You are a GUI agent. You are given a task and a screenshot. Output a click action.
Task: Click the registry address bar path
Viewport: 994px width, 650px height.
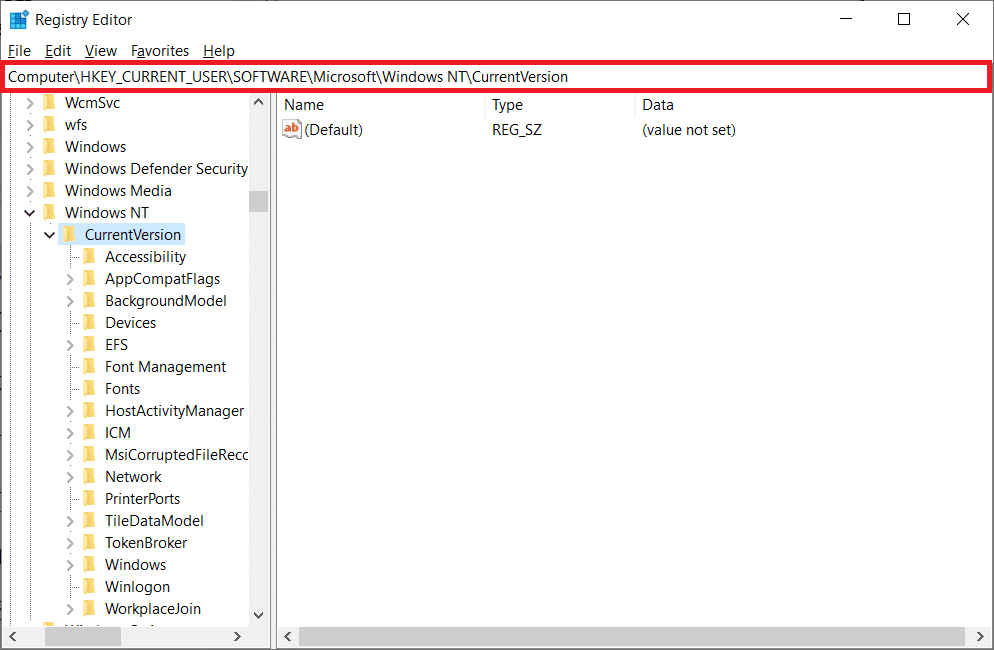(x=300, y=76)
